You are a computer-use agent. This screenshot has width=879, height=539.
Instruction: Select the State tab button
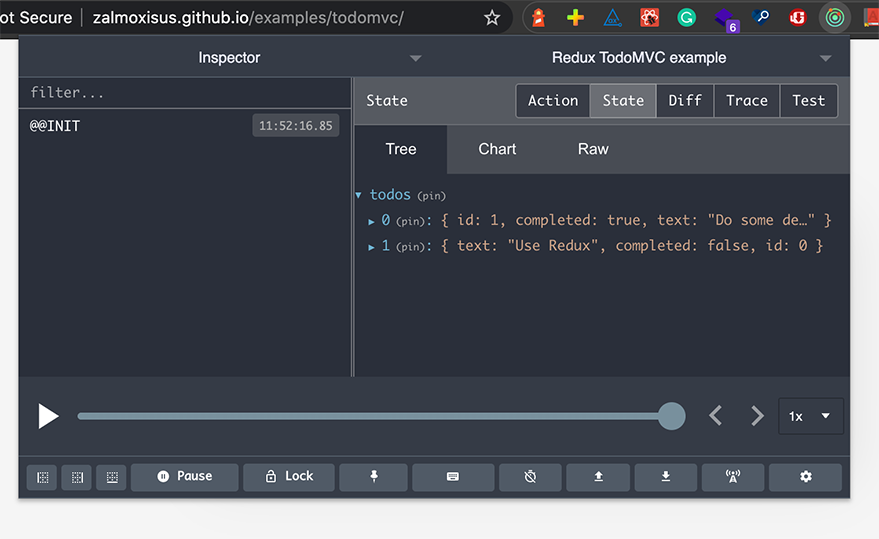[x=623, y=101]
